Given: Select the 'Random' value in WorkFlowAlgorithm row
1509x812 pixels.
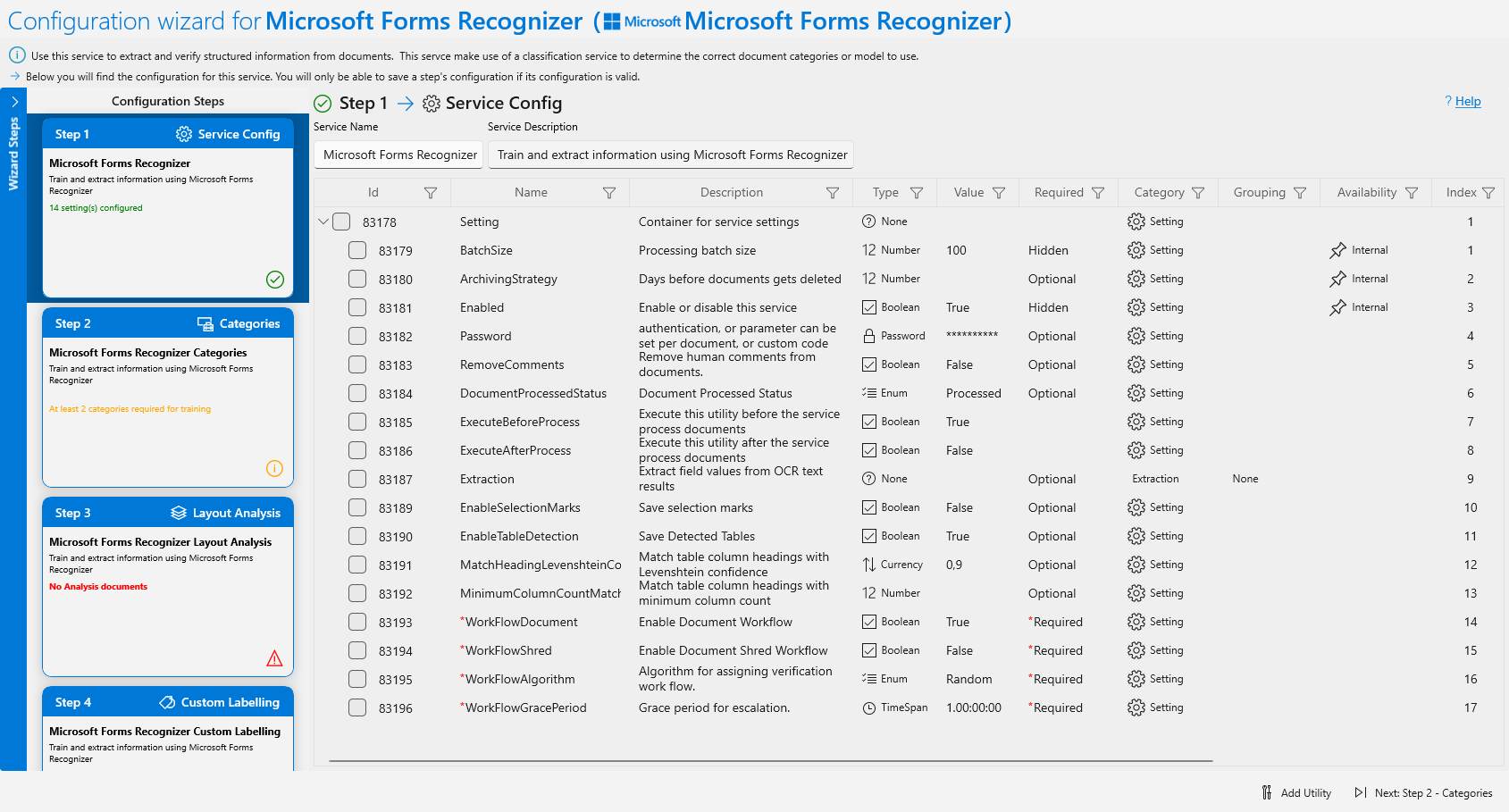Looking at the screenshot, I should [x=968, y=679].
